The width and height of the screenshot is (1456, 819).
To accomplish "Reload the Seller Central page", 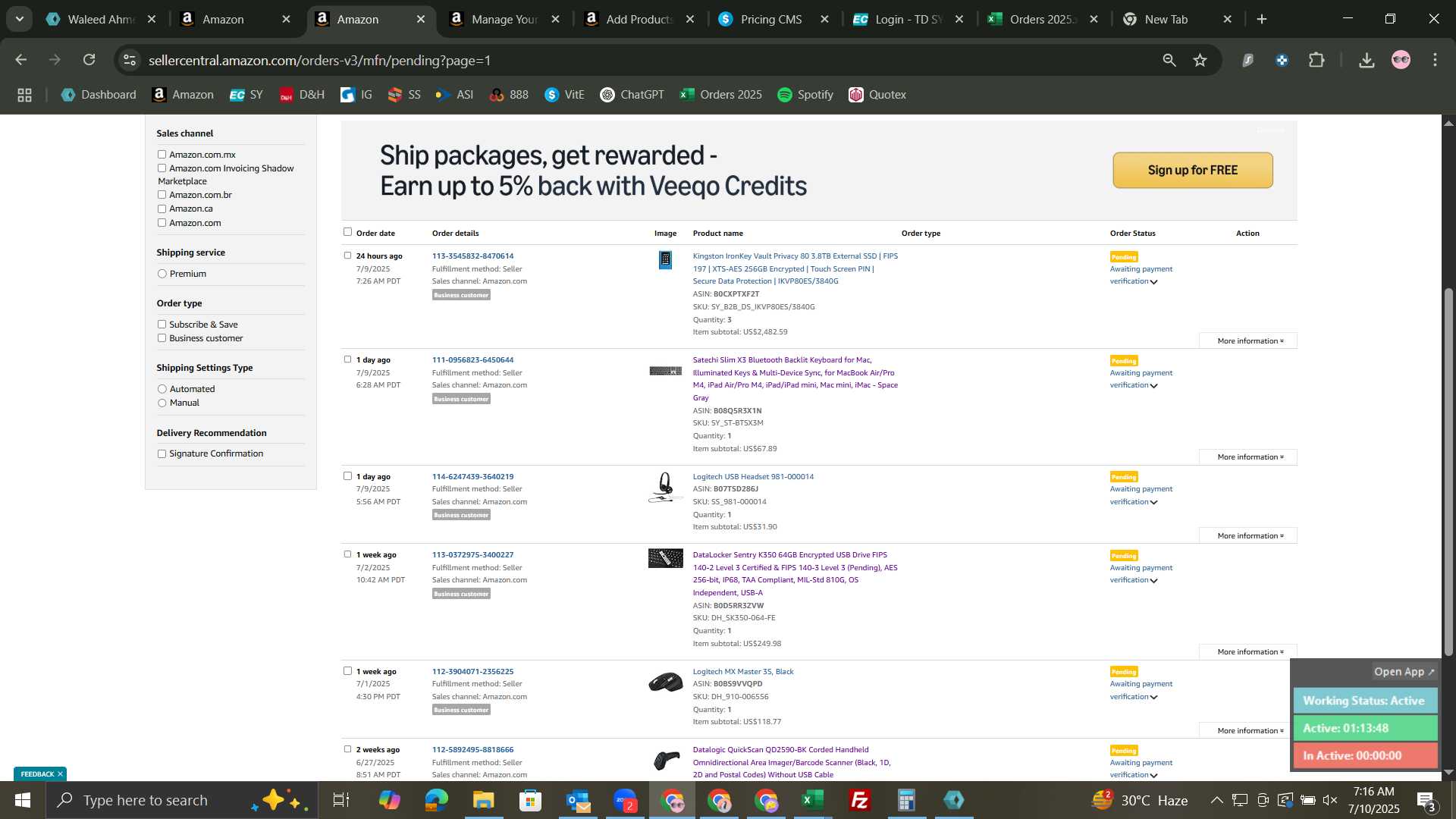I will point(89,60).
